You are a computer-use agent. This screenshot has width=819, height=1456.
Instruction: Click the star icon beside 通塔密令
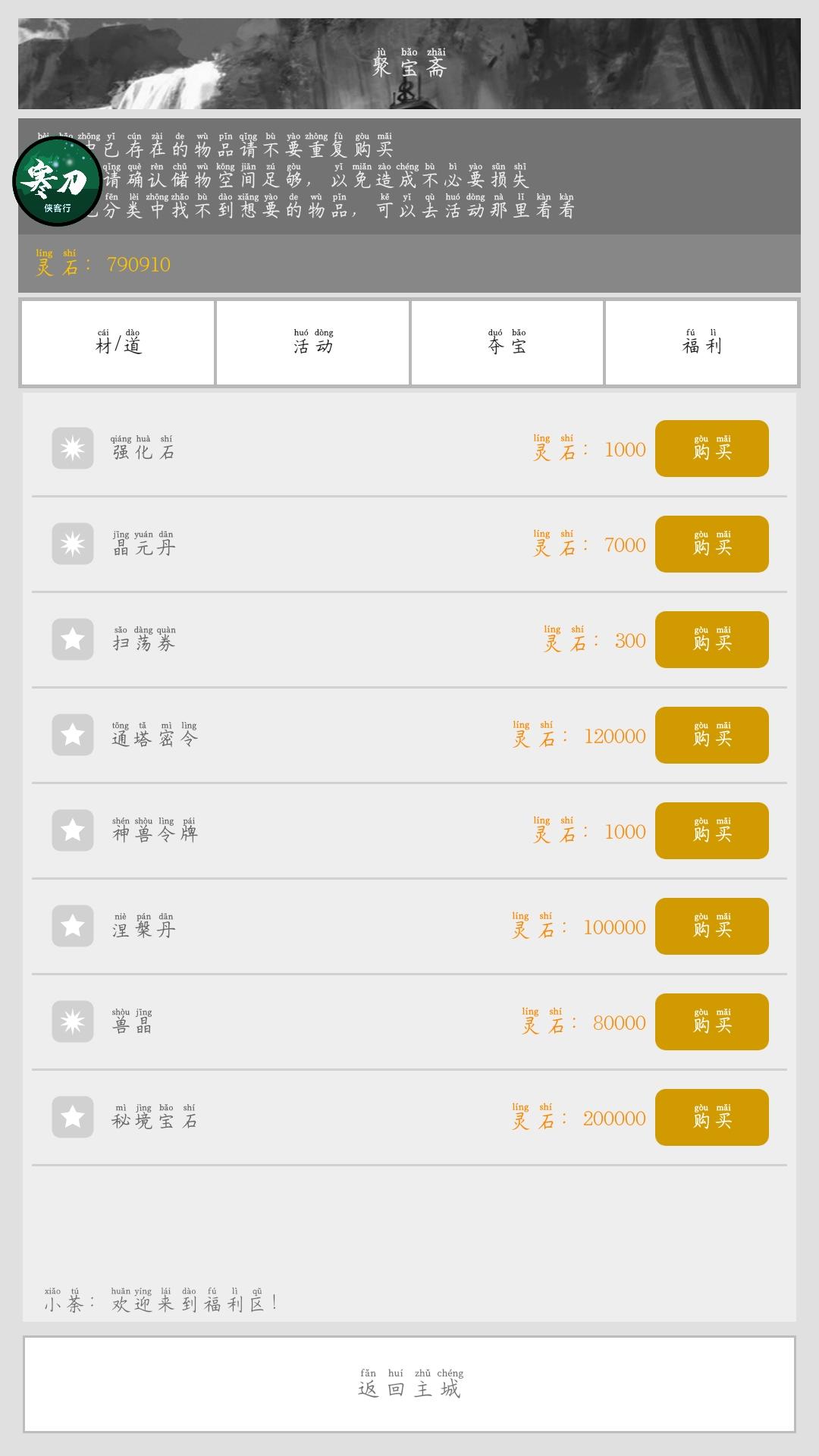tap(73, 735)
